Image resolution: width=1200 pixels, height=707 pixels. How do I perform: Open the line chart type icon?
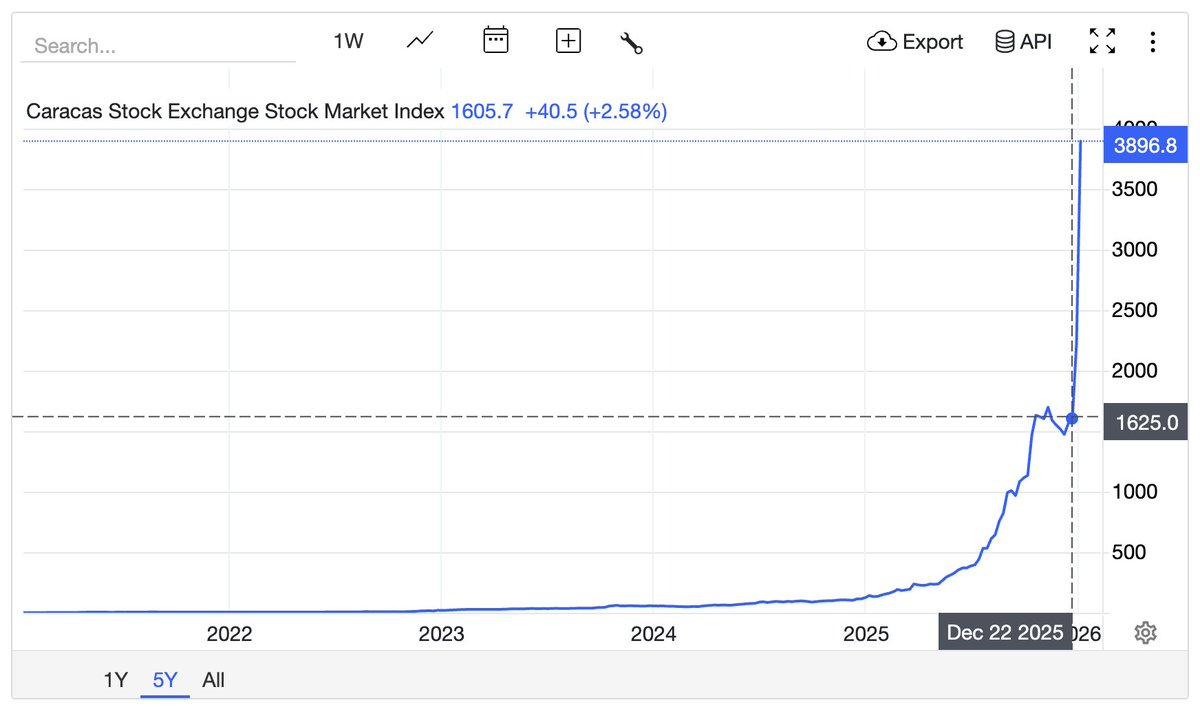[x=420, y=41]
